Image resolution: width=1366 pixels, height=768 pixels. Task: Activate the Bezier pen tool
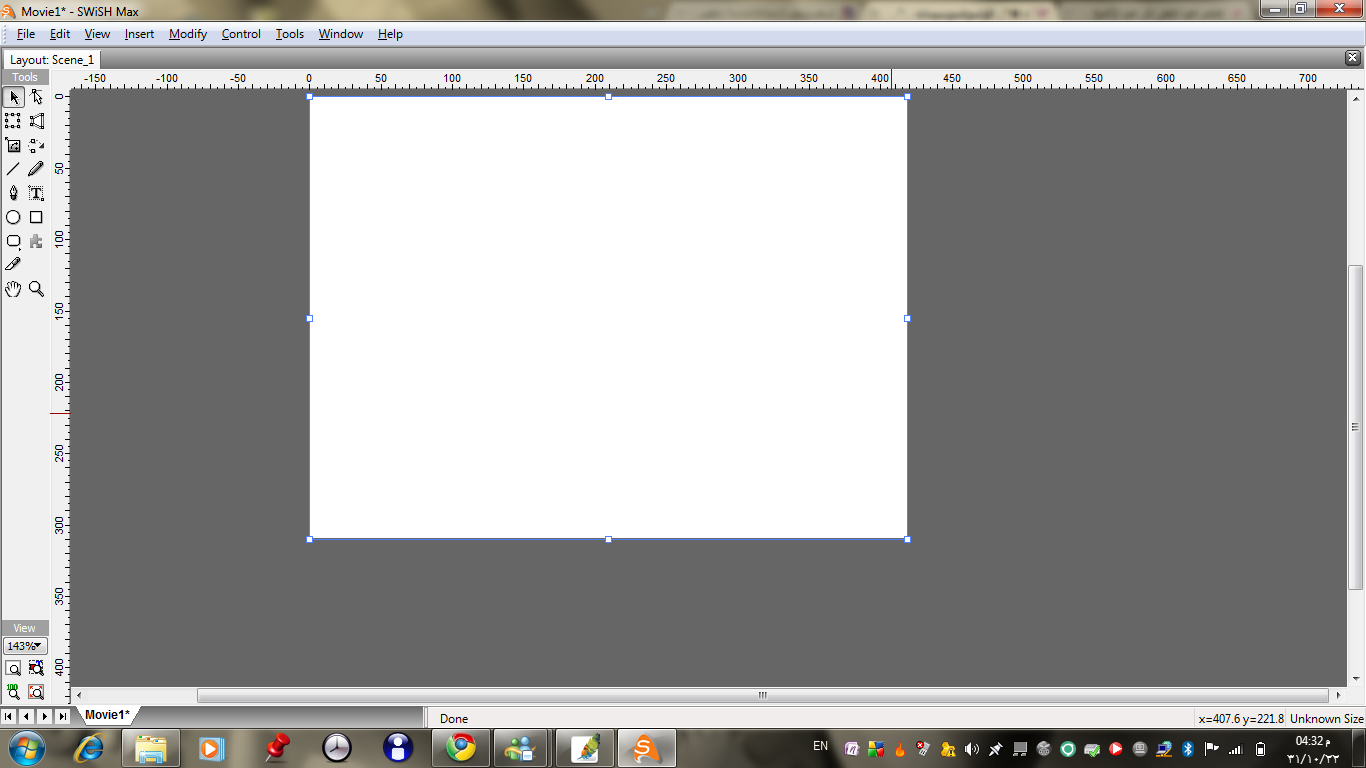click(13, 193)
